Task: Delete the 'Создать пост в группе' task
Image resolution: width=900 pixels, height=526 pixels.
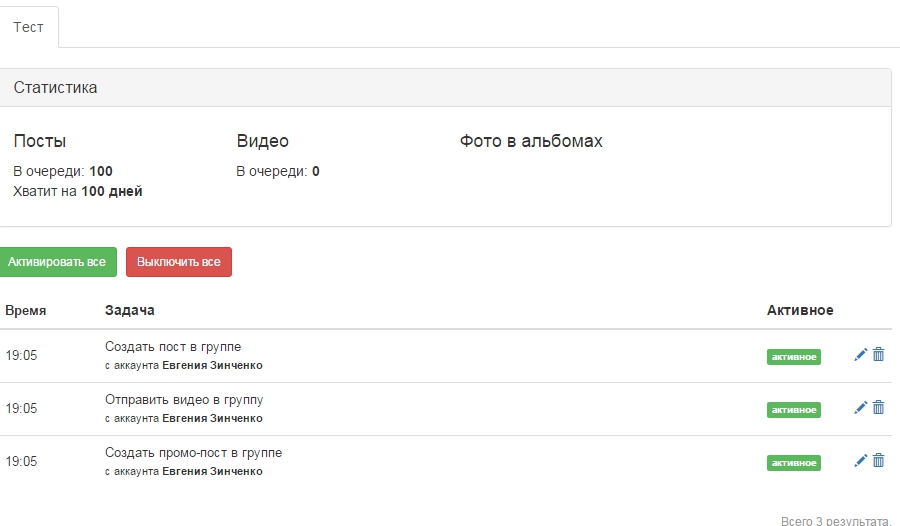Action: pos(879,355)
